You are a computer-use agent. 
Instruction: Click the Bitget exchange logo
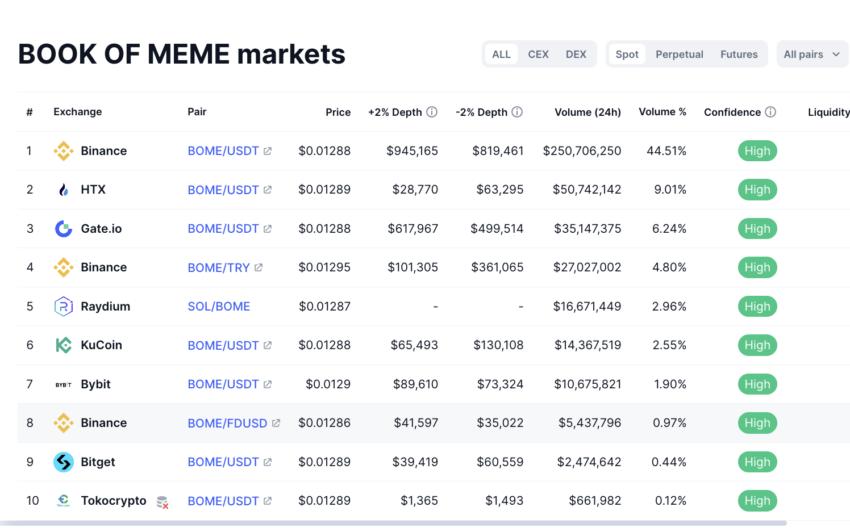tap(63, 462)
